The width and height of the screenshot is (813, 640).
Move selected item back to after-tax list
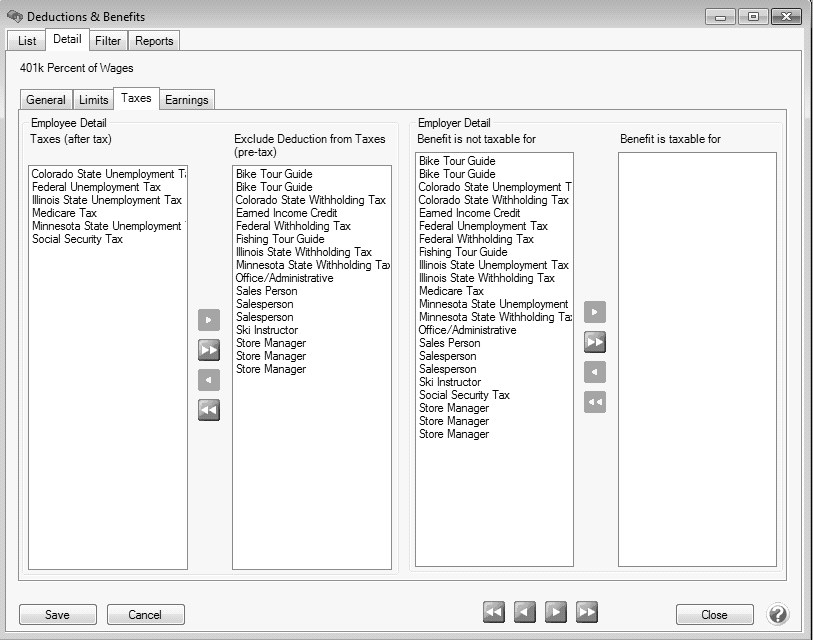(x=209, y=380)
